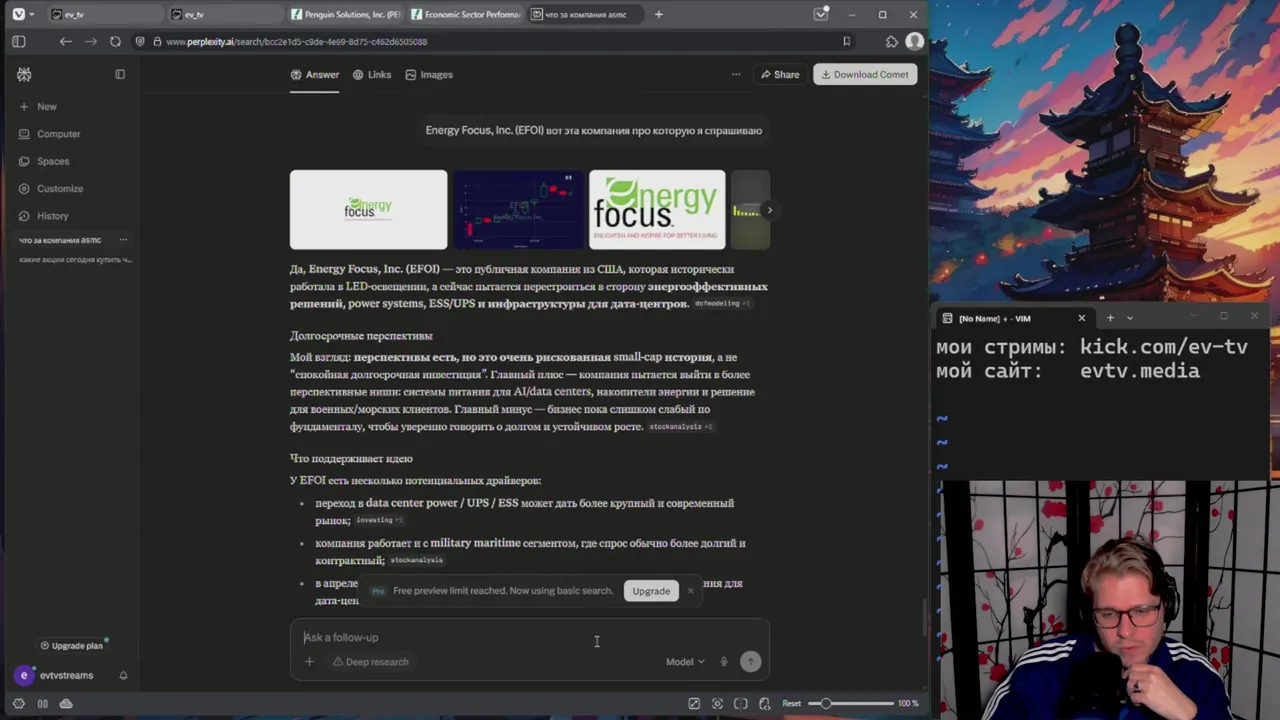Submit the follow-up with arrow button
This screenshot has height=720, width=1280.
(x=750, y=661)
